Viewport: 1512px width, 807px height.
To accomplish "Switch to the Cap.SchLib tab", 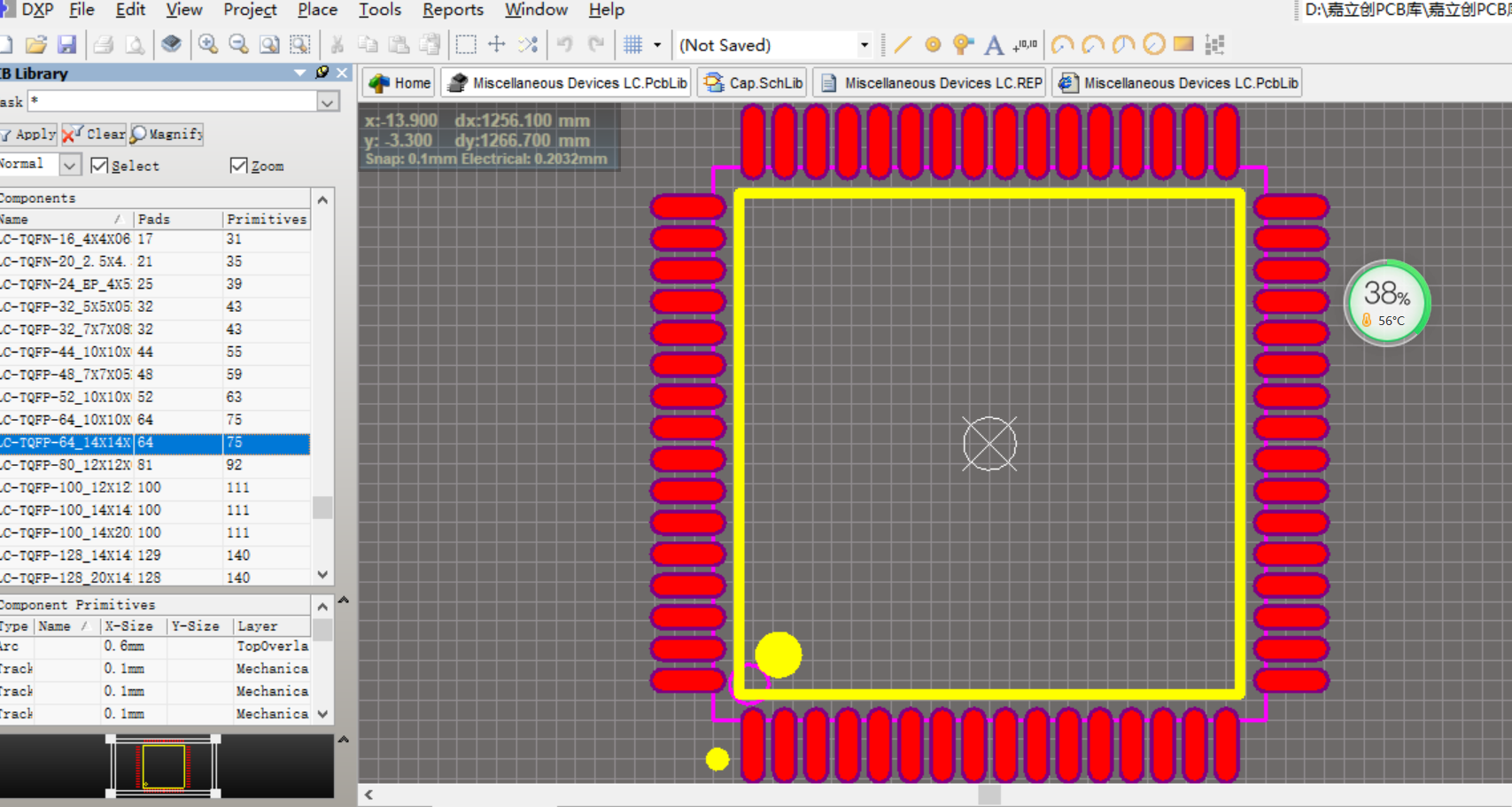I will [753, 82].
